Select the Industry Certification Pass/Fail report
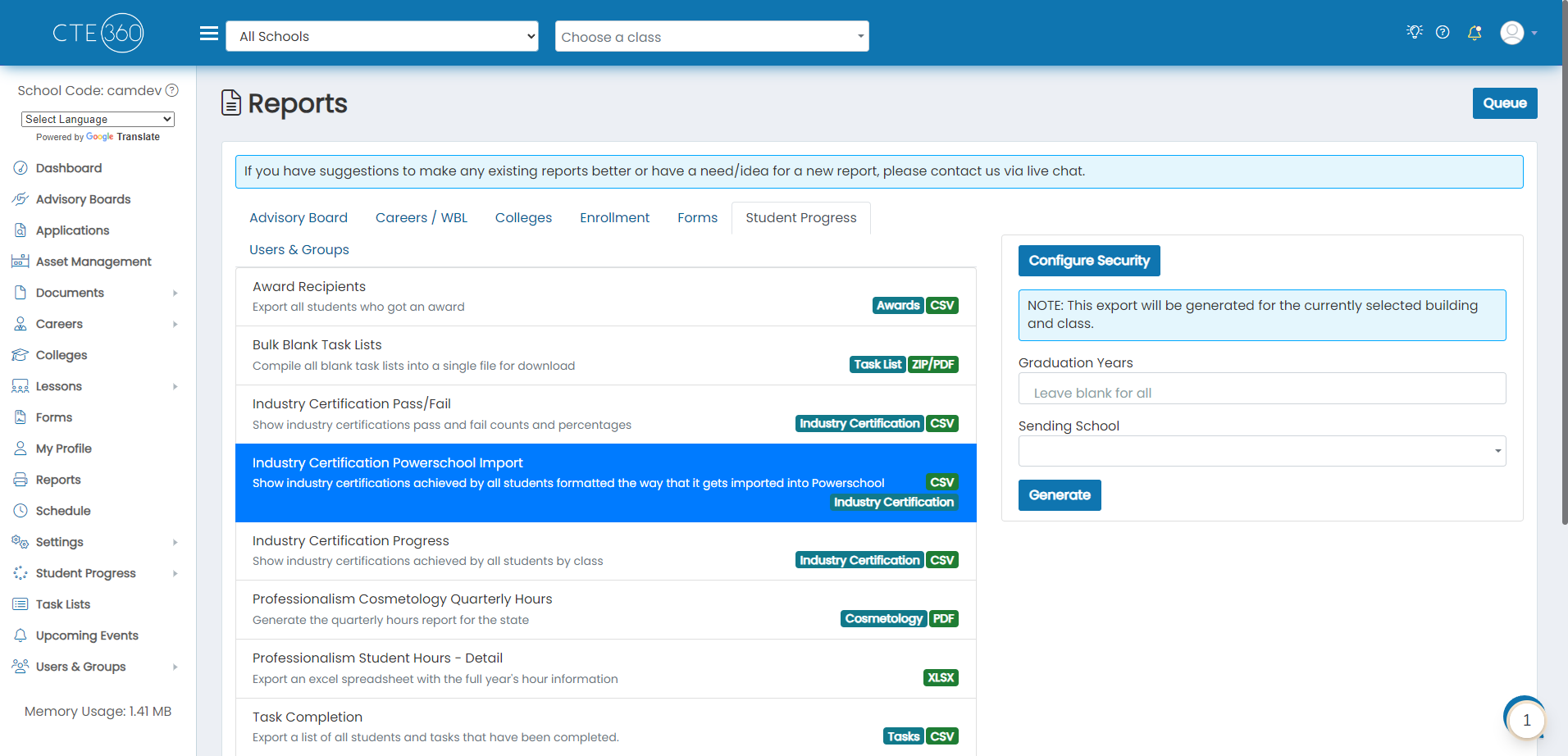This screenshot has width=1568, height=756. pos(606,415)
